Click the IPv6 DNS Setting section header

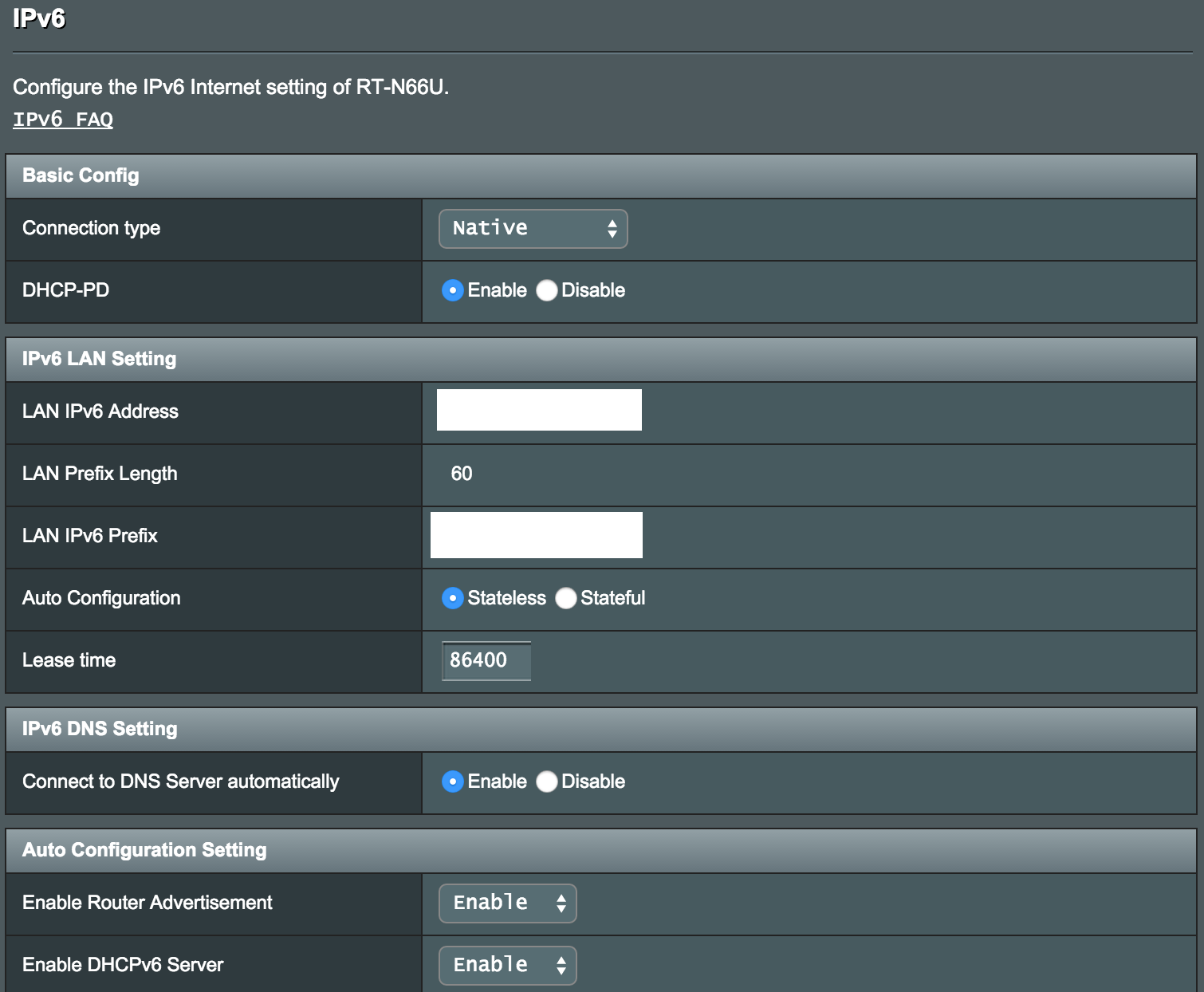coord(601,730)
